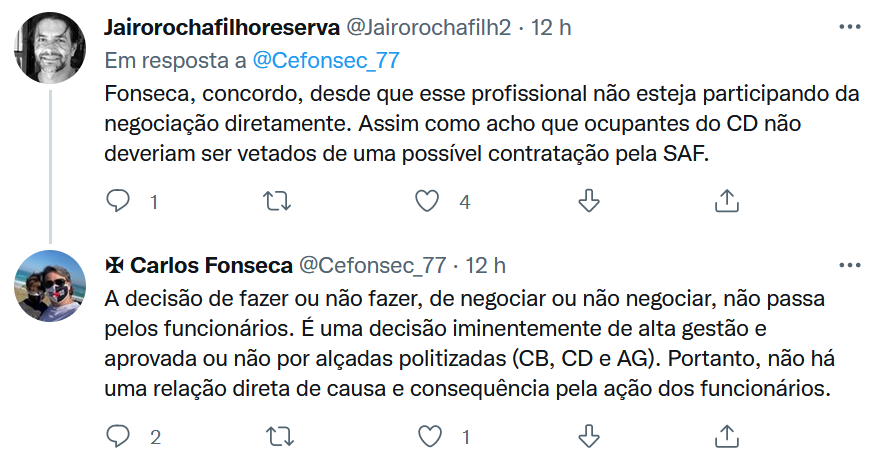Retweet Carlos Fonseca's tweet
Screen dimensions: 875x469
[275, 437]
